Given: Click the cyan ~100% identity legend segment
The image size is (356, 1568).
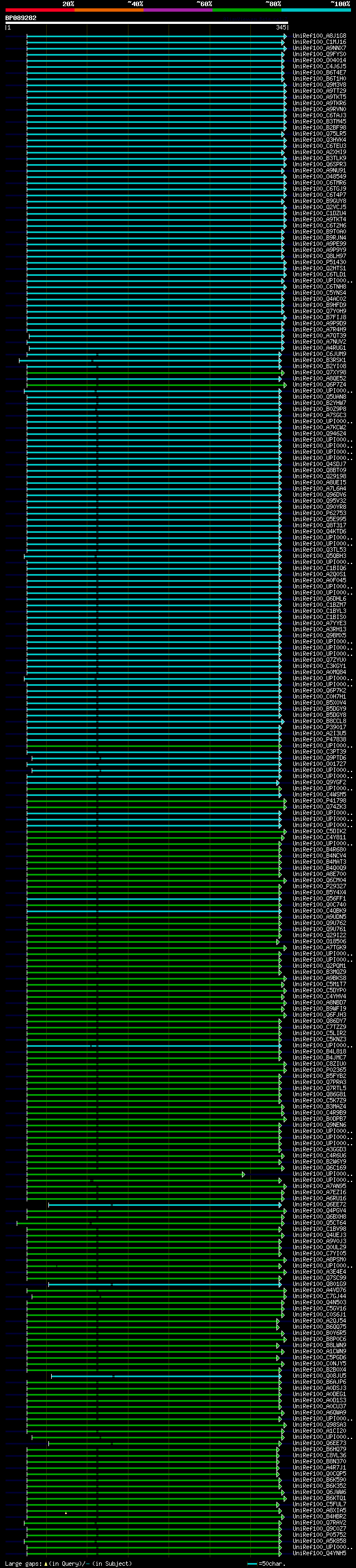Looking at the screenshot, I should click(x=316, y=10).
